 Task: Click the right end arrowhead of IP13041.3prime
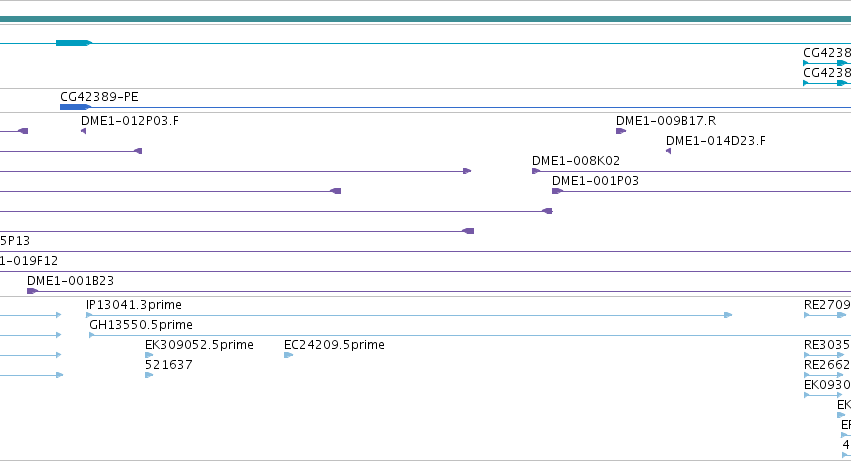pyautogui.click(x=728, y=315)
